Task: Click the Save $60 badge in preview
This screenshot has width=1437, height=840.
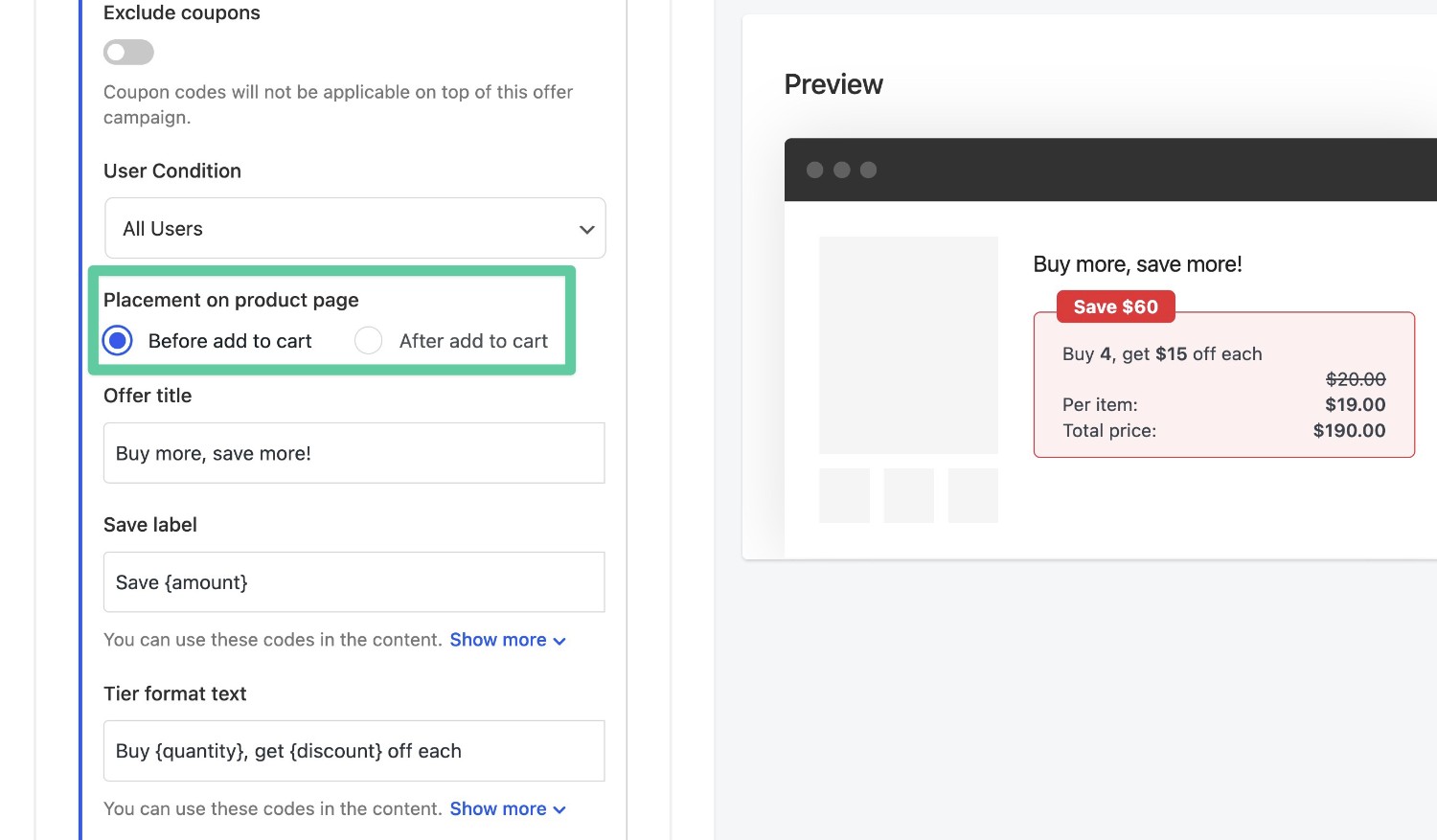Action: click(x=1116, y=306)
